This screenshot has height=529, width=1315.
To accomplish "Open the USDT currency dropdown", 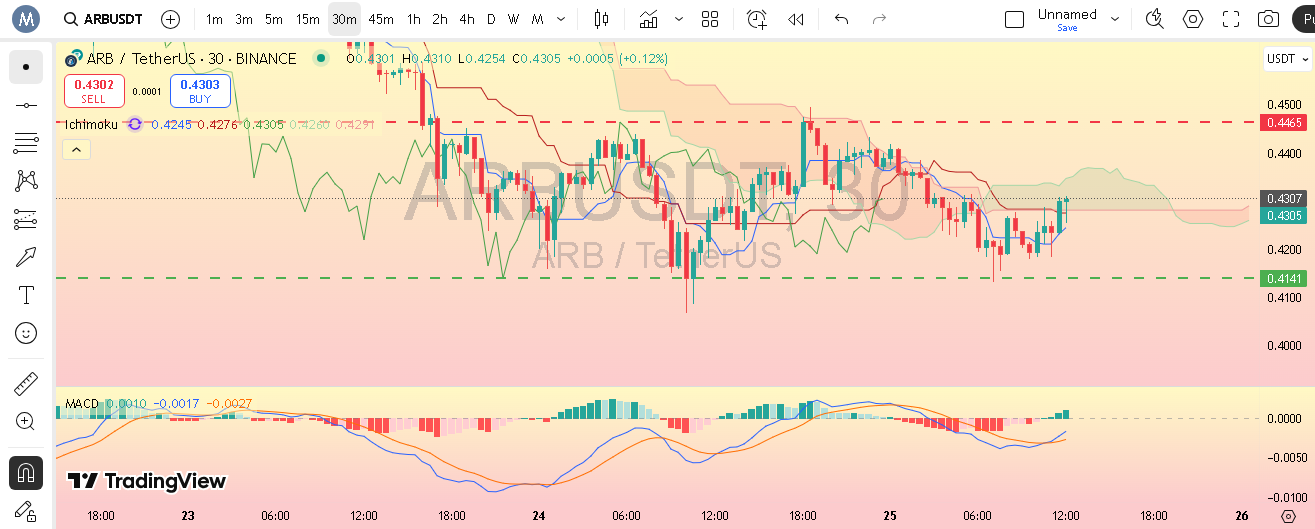I will click(1287, 59).
